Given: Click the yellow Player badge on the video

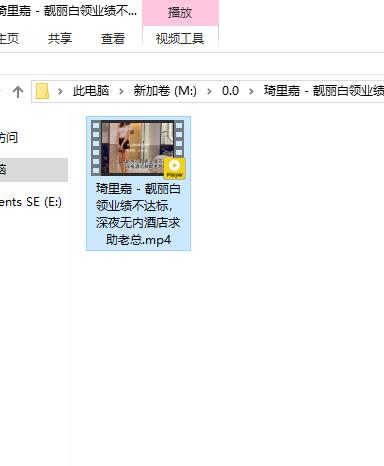Looking at the screenshot, I should (174, 168).
